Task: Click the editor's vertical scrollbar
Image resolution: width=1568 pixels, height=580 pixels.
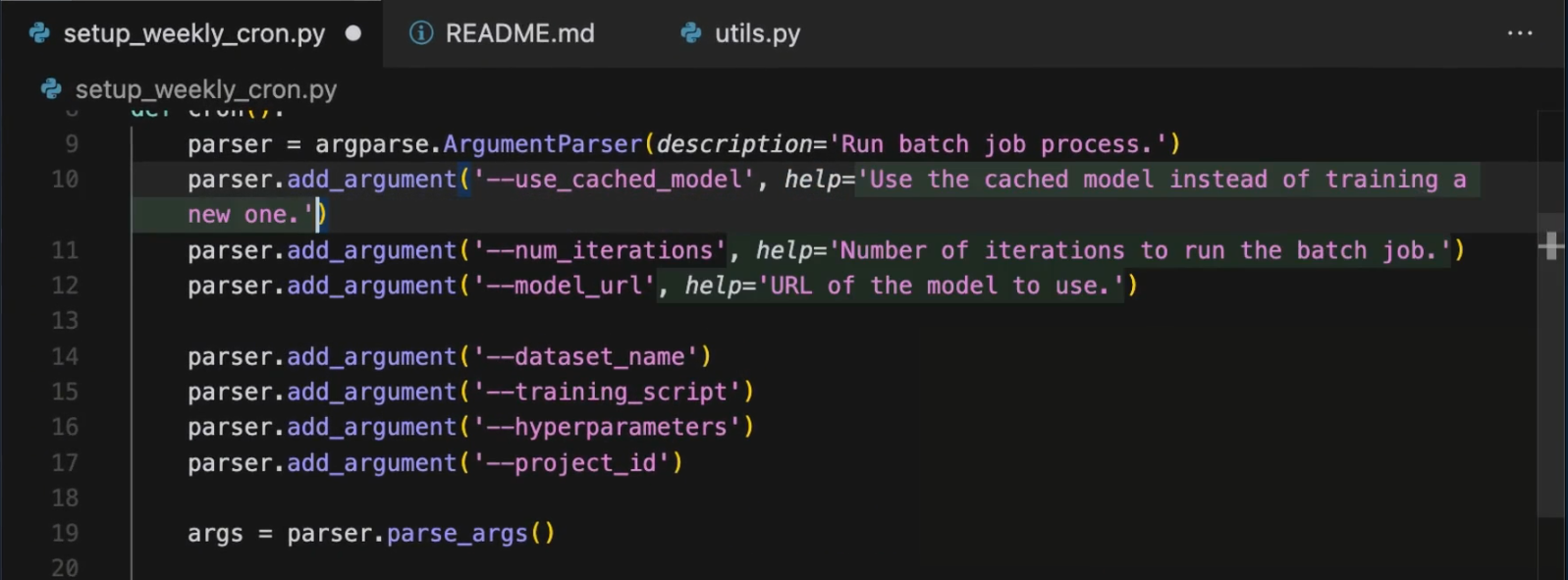Action: (1550, 363)
